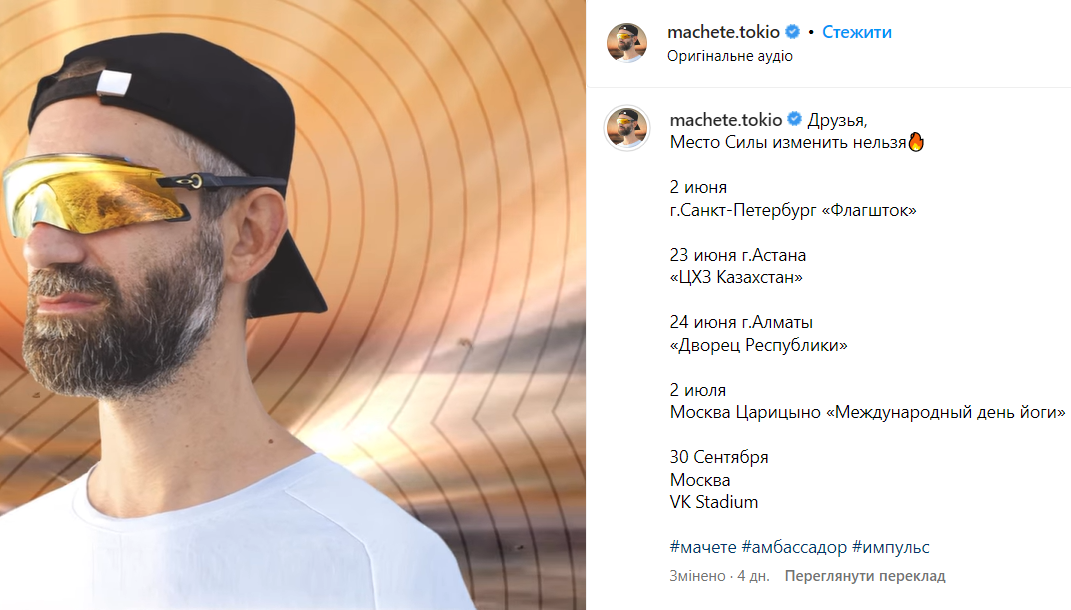
Task: Click verified badge in the caption line
Action: [794, 120]
